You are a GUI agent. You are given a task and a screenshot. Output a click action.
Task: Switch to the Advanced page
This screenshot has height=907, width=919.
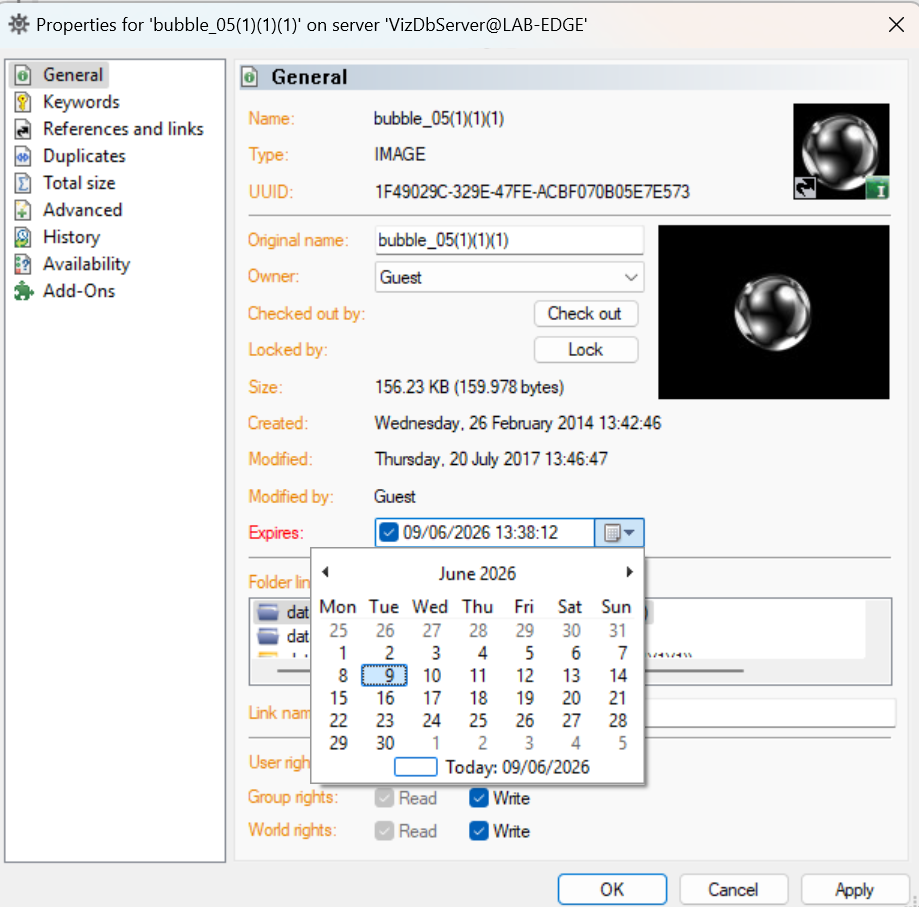[83, 210]
